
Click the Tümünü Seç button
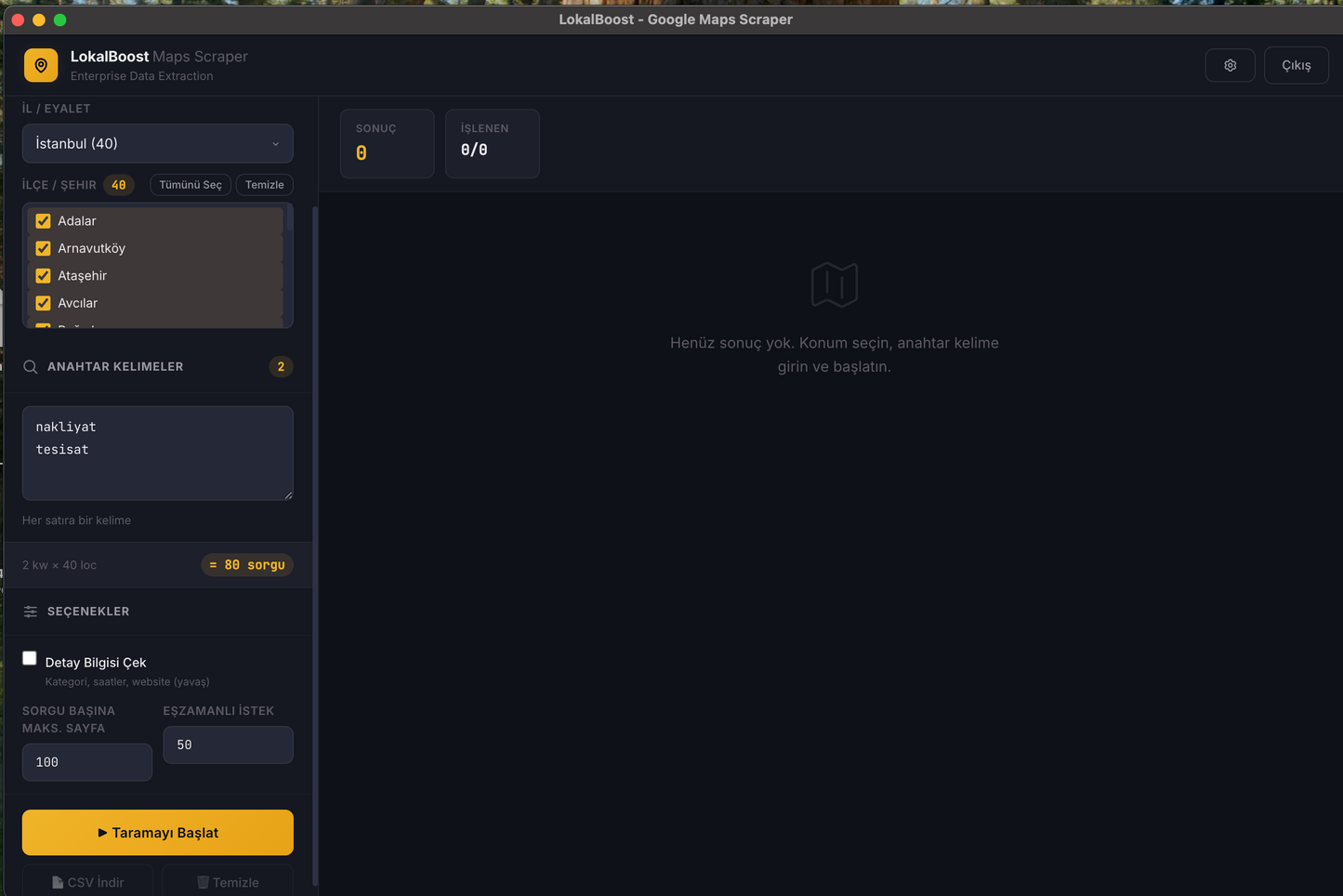191,185
